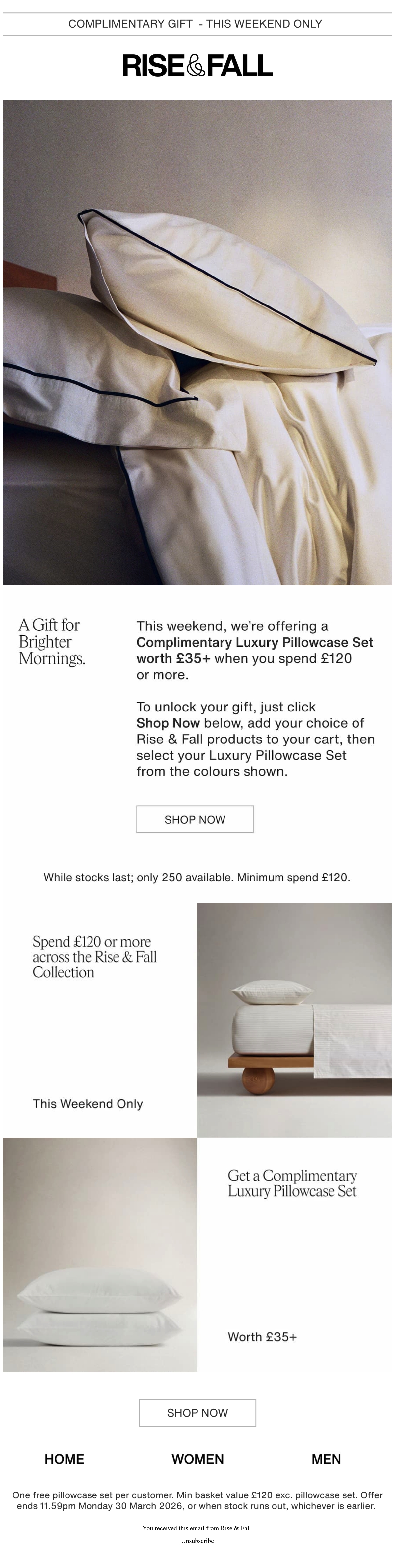Click the bed with striped sheets image
This screenshot has width=395, height=1568.
click(295, 1020)
